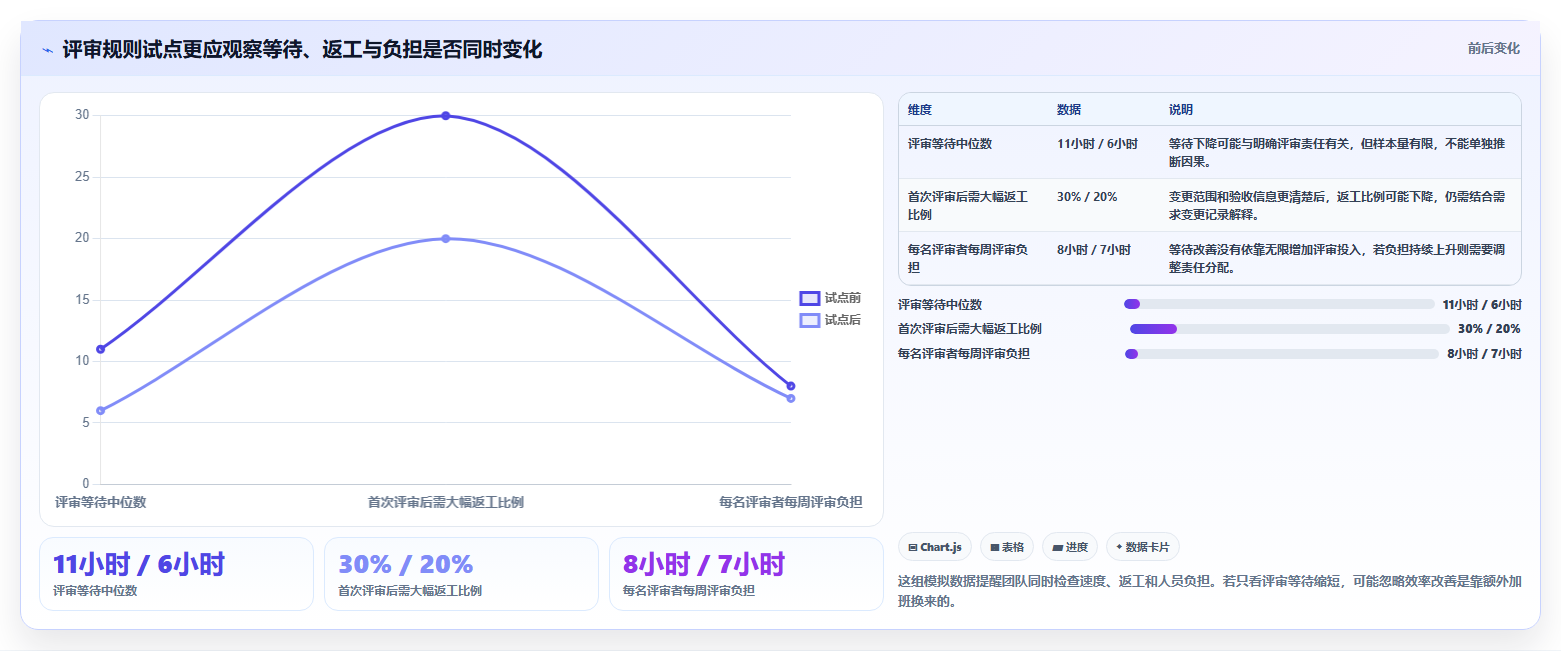
Task: Select the 进度 tag chip
Action: [x=1070, y=547]
